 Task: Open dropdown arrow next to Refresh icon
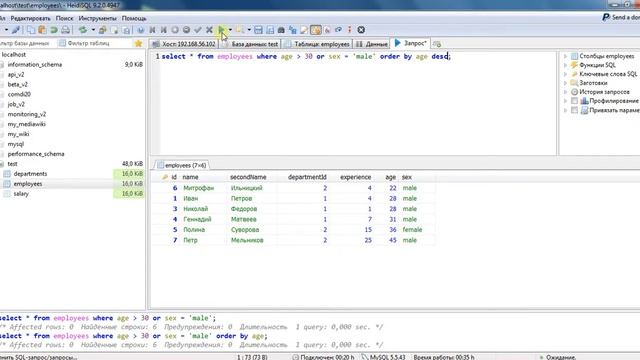[x=93, y=30]
